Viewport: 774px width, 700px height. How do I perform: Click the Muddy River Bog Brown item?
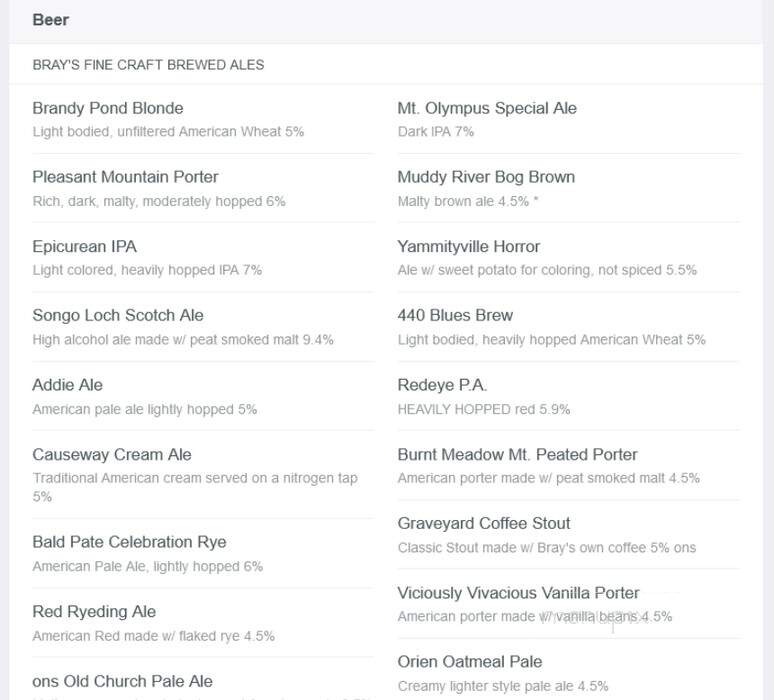(486, 177)
